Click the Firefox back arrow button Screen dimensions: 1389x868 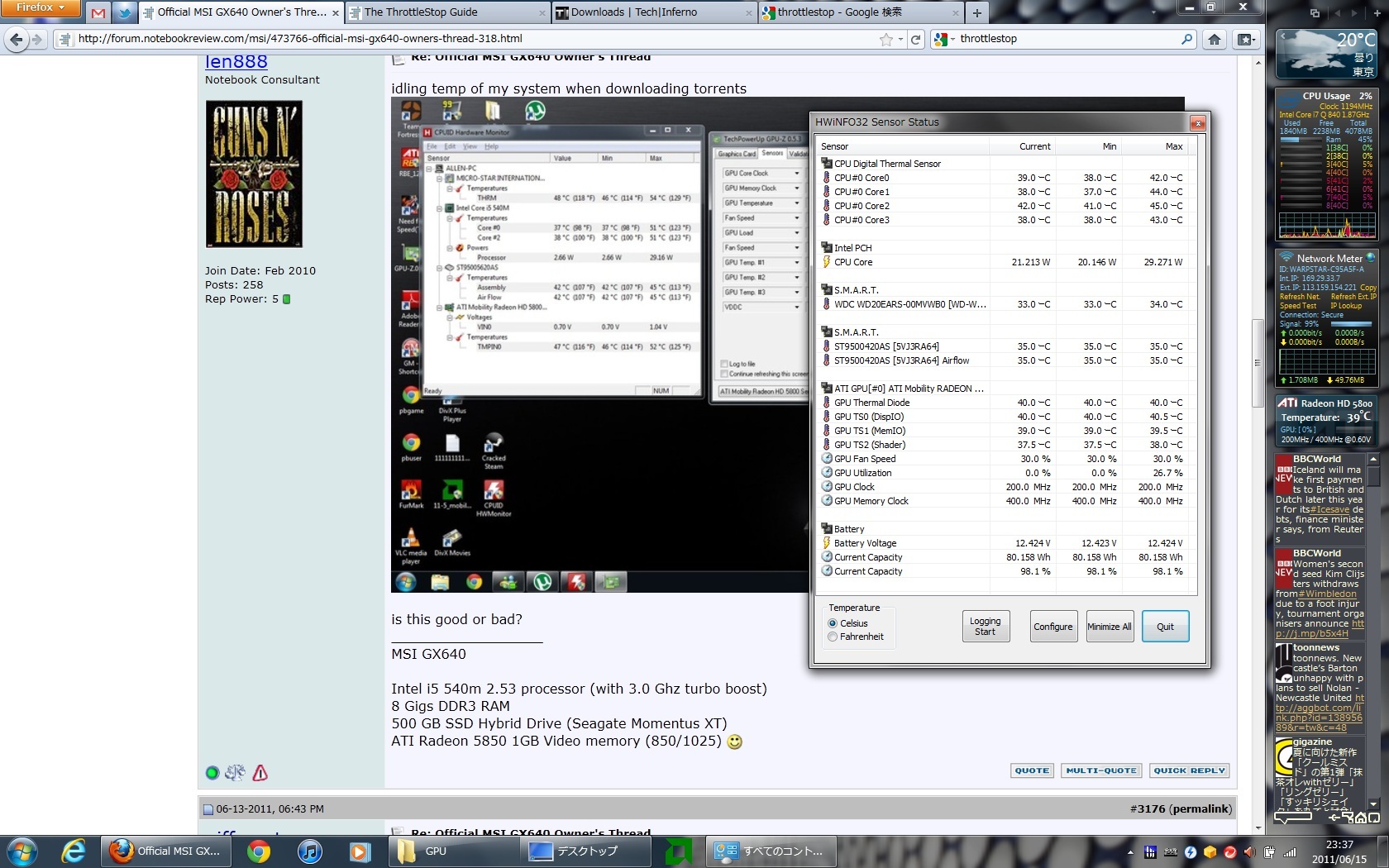[x=16, y=39]
